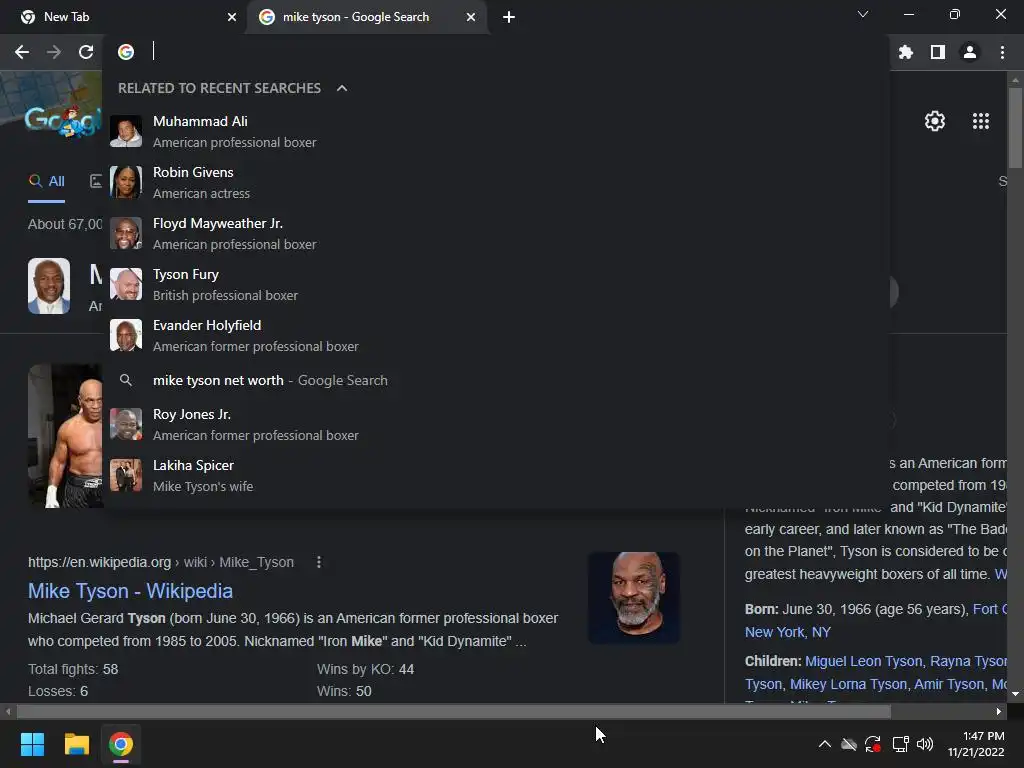The image size is (1024, 768).
Task: Select the Roy Jones Jr. suggestion
Action: click(496, 424)
